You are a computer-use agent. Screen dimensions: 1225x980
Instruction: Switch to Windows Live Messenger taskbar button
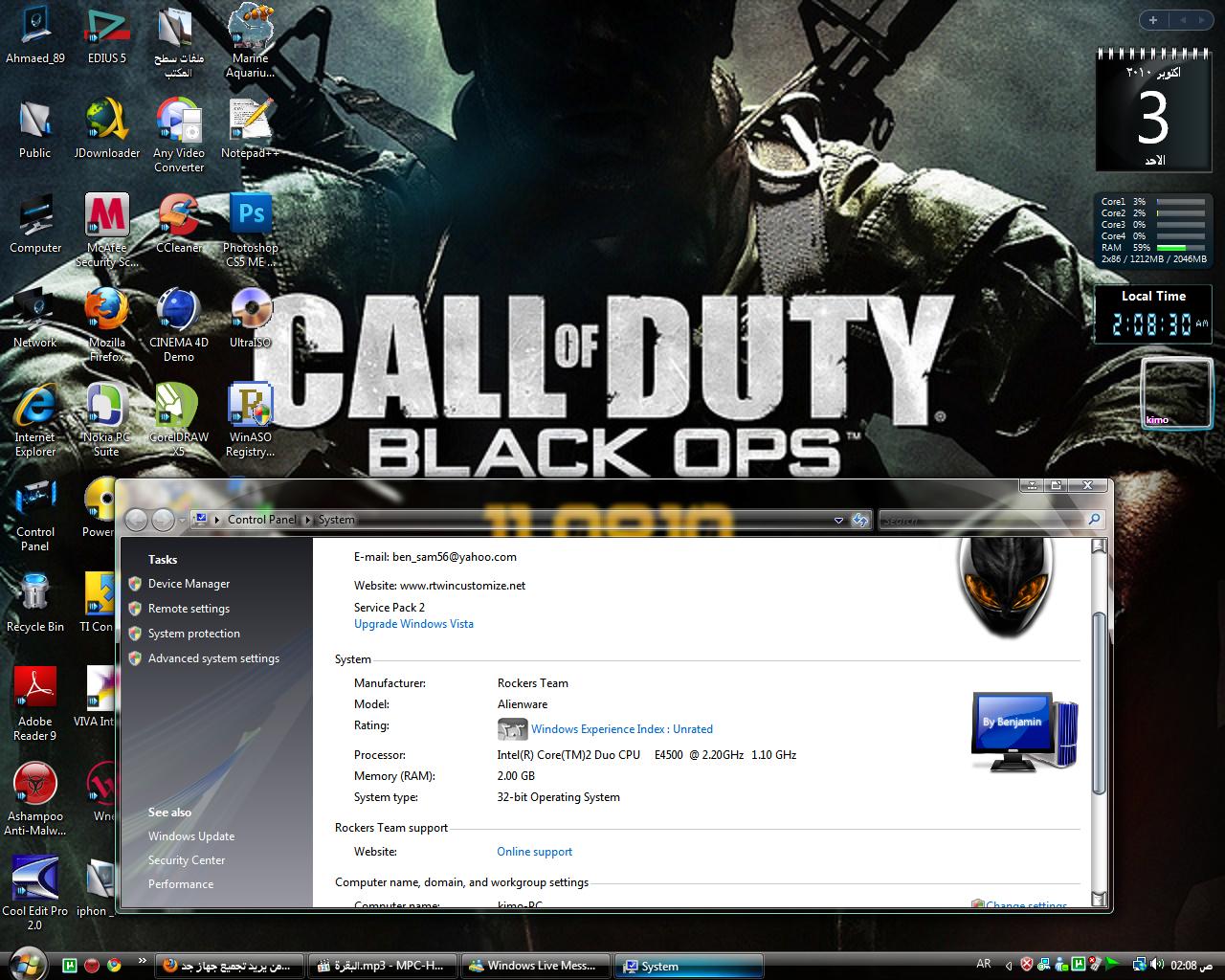(x=536, y=966)
